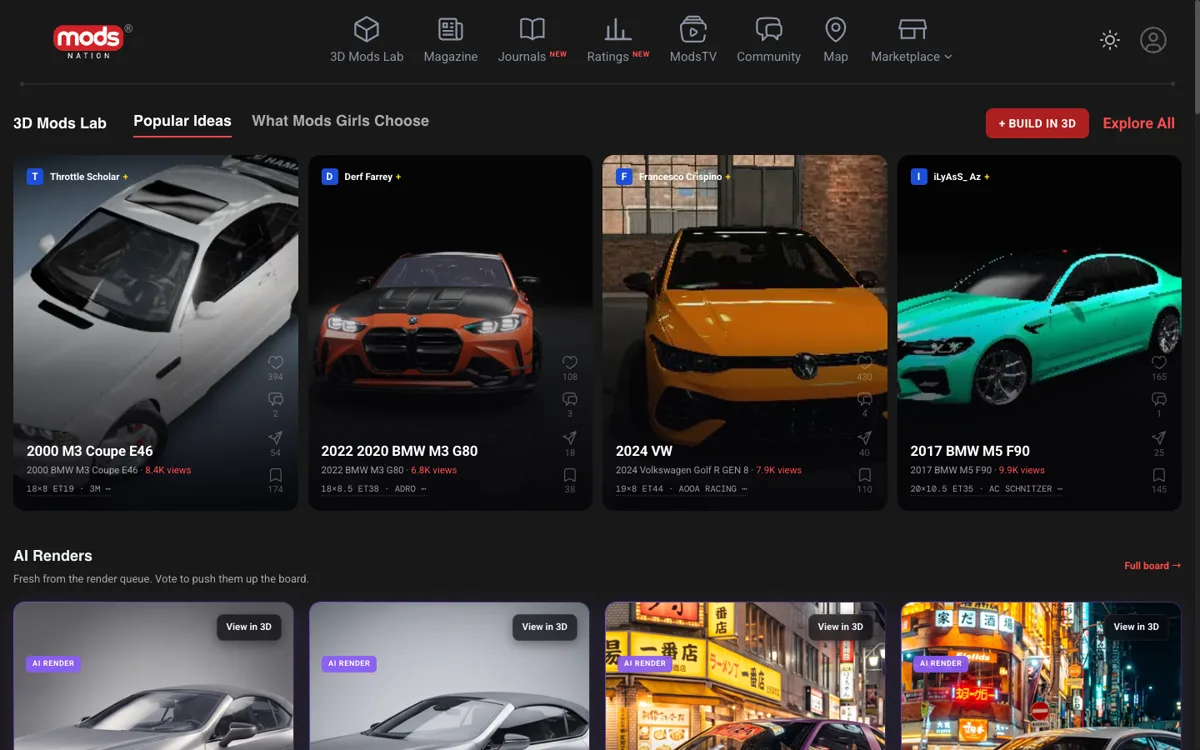This screenshot has width=1200, height=750.
Task: Click the 20×10.5 ET35 · AC SCHNITZER spec
Action: (986, 489)
